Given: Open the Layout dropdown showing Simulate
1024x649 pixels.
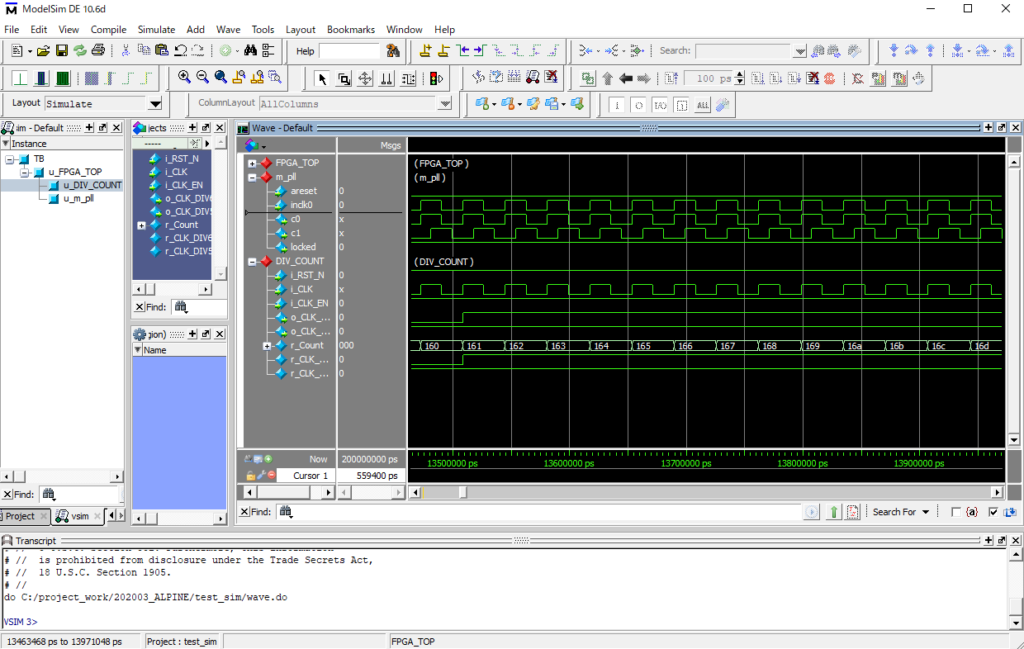Looking at the screenshot, I should coord(155,104).
